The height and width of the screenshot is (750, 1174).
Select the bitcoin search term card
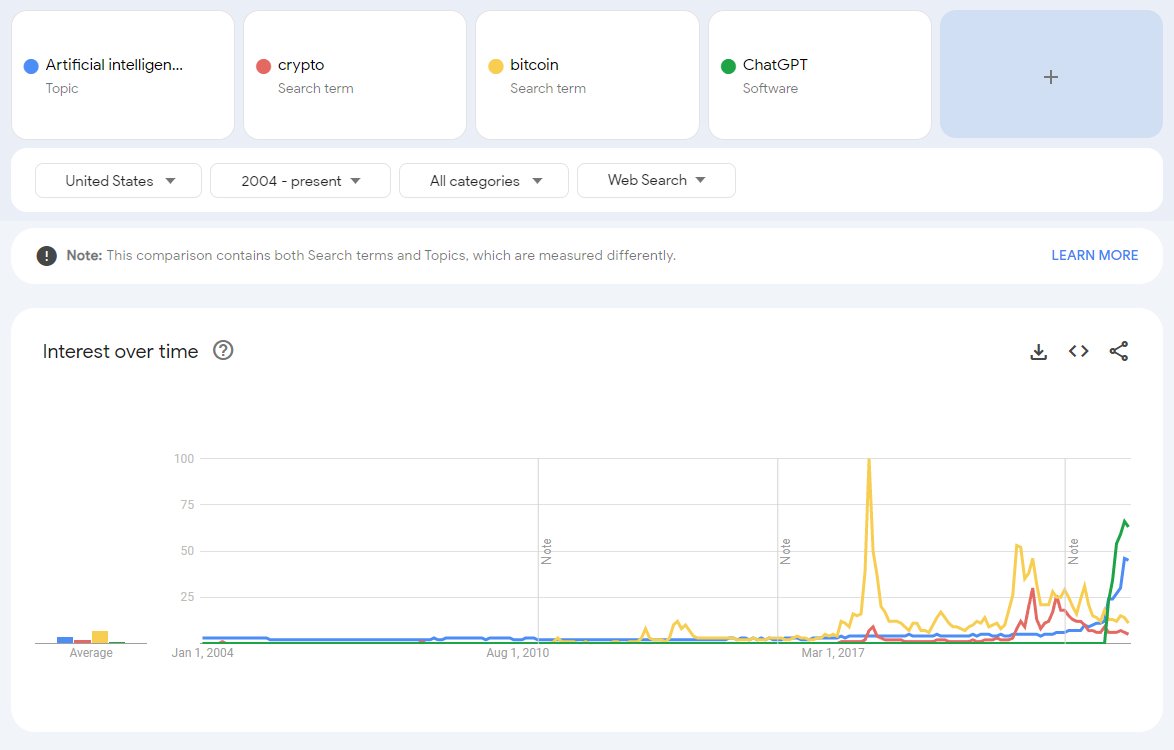(587, 75)
